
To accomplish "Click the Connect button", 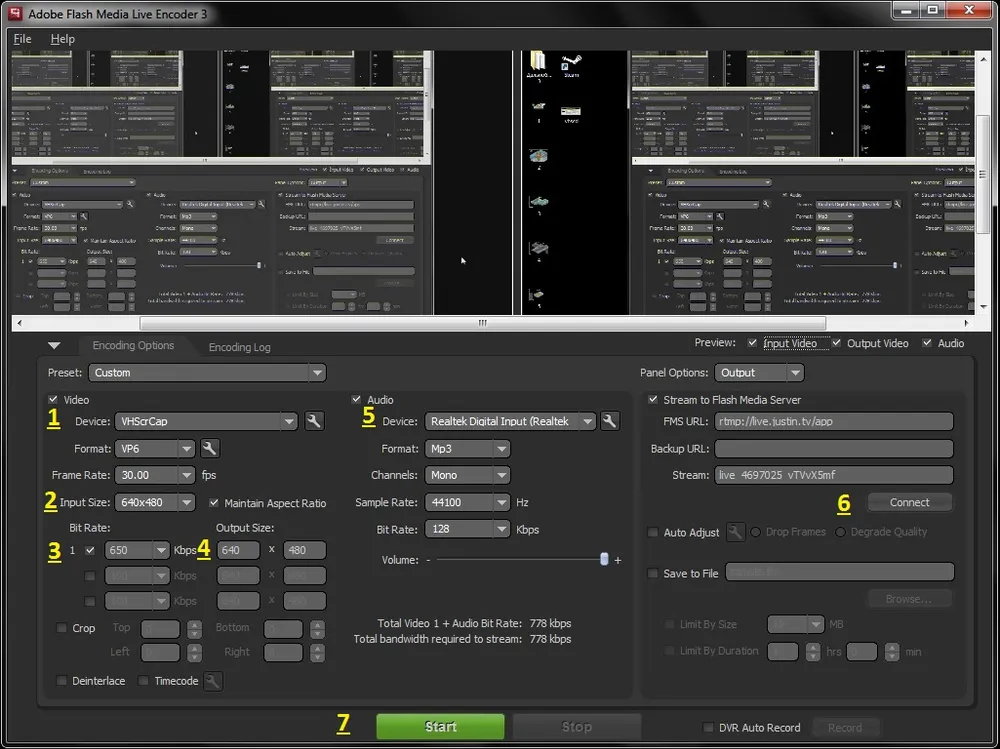I will coord(909,503).
